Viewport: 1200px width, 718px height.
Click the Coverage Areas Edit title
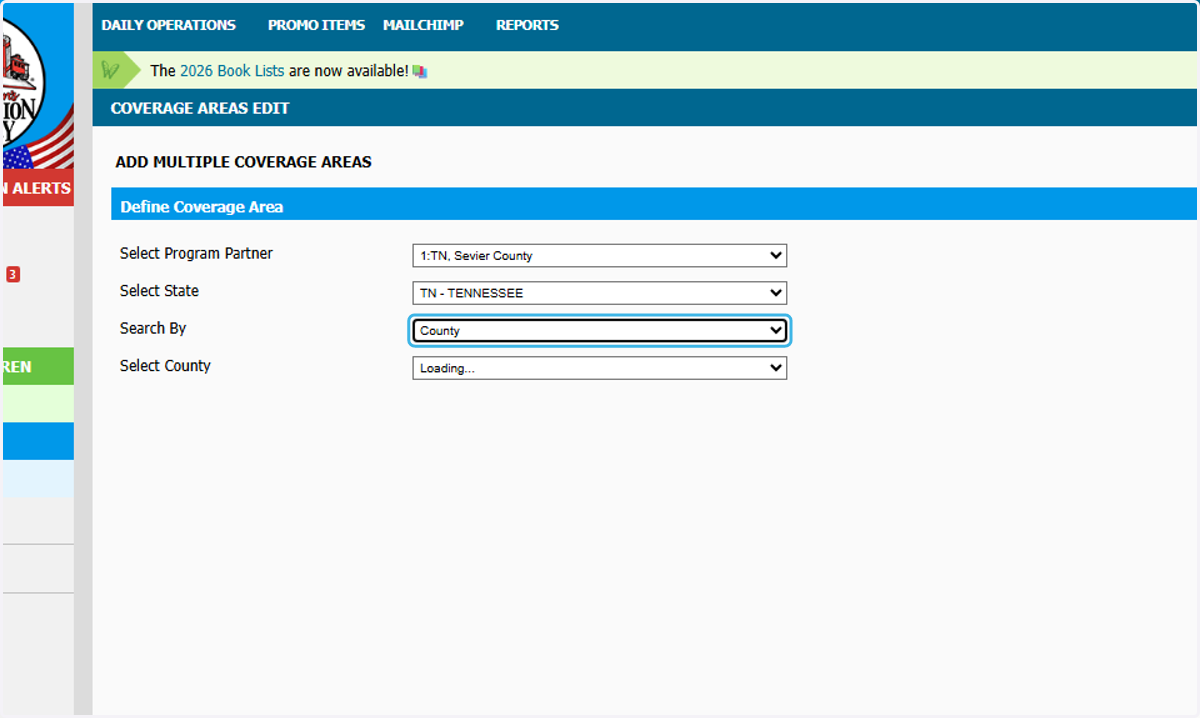pos(200,108)
